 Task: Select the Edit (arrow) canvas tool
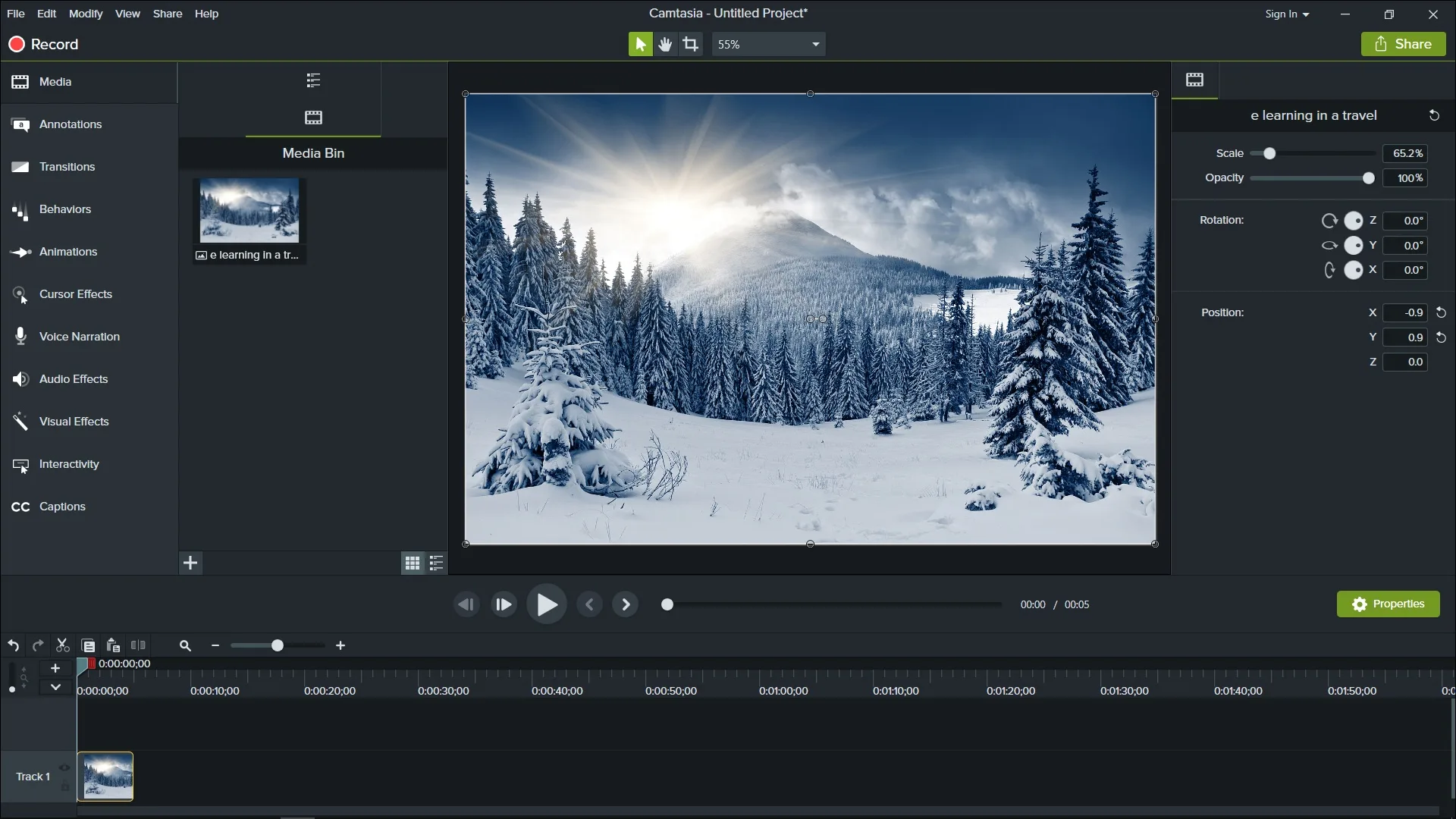click(640, 45)
